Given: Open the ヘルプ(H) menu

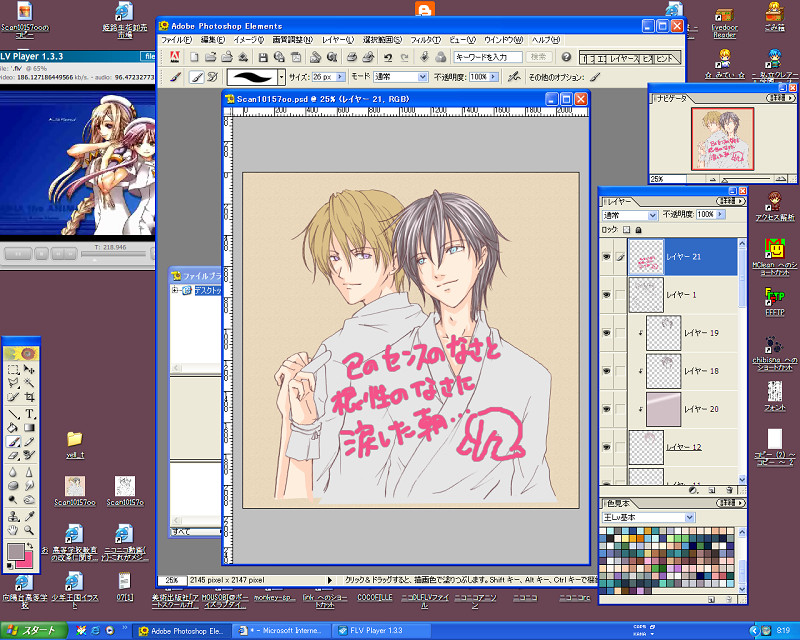Looking at the screenshot, I should pos(546,40).
